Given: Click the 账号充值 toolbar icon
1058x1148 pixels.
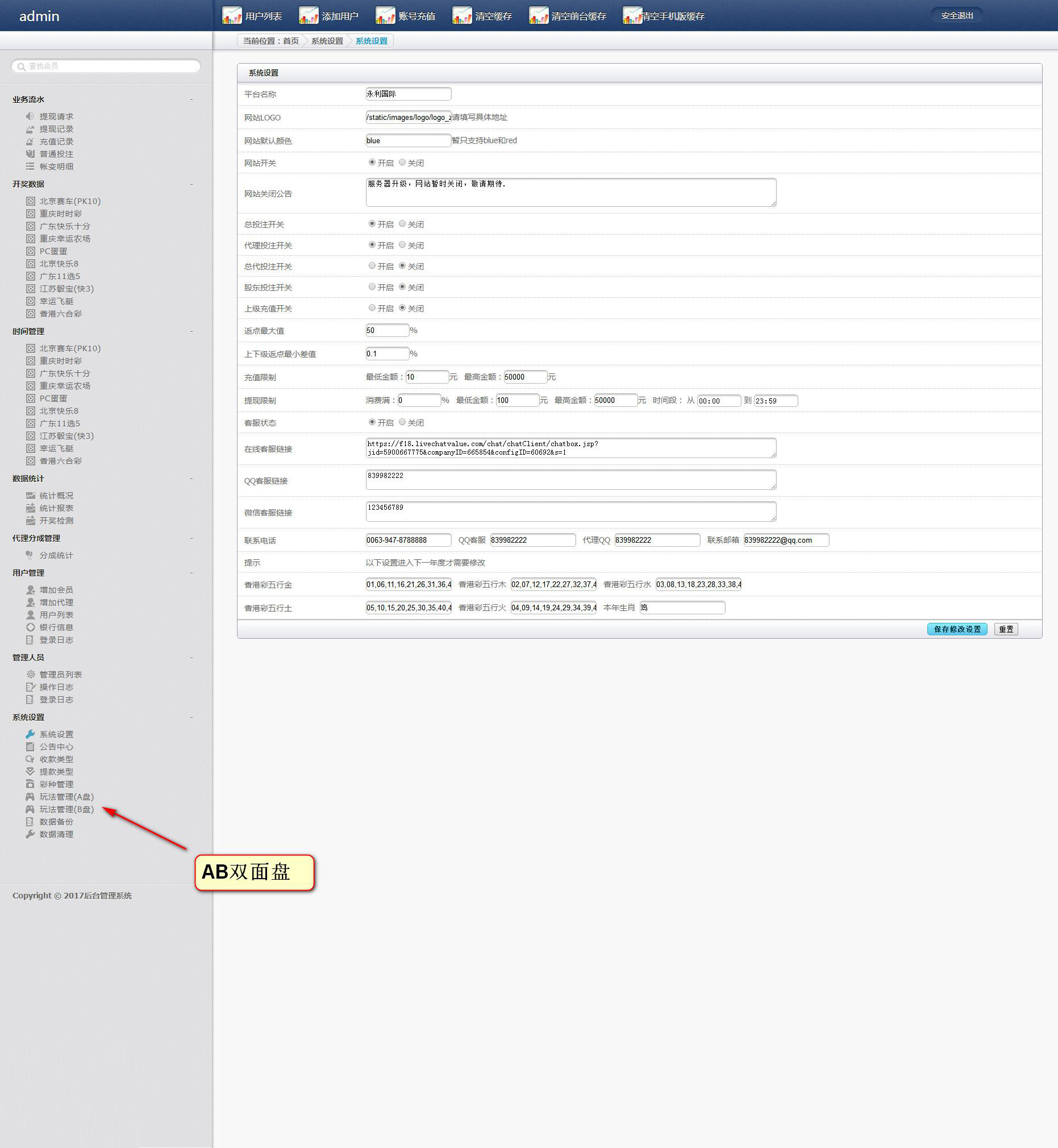Looking at the screenshot, I should (385, 15).
